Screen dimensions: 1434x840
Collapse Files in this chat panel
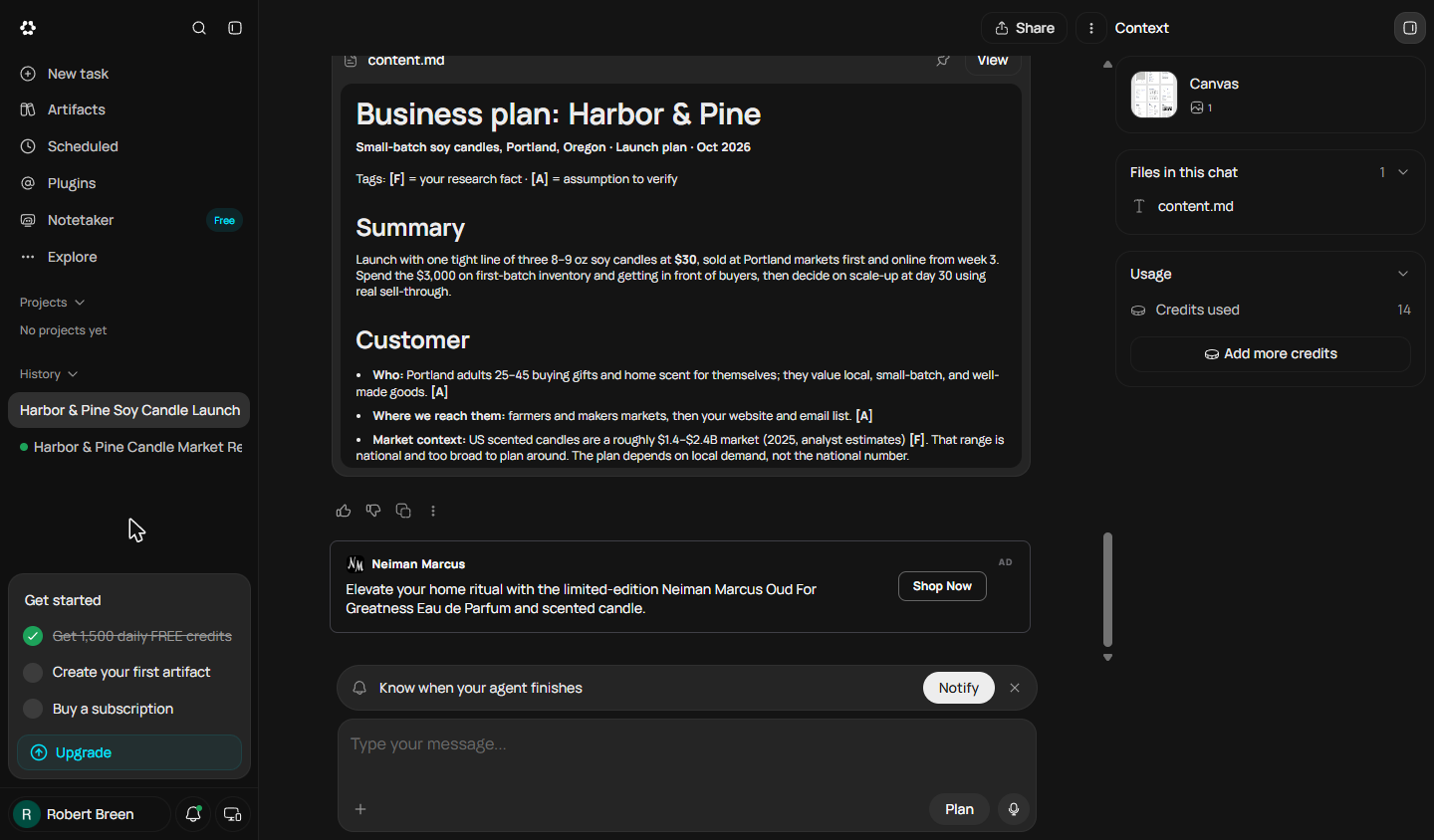click(x=1403, y=172)
